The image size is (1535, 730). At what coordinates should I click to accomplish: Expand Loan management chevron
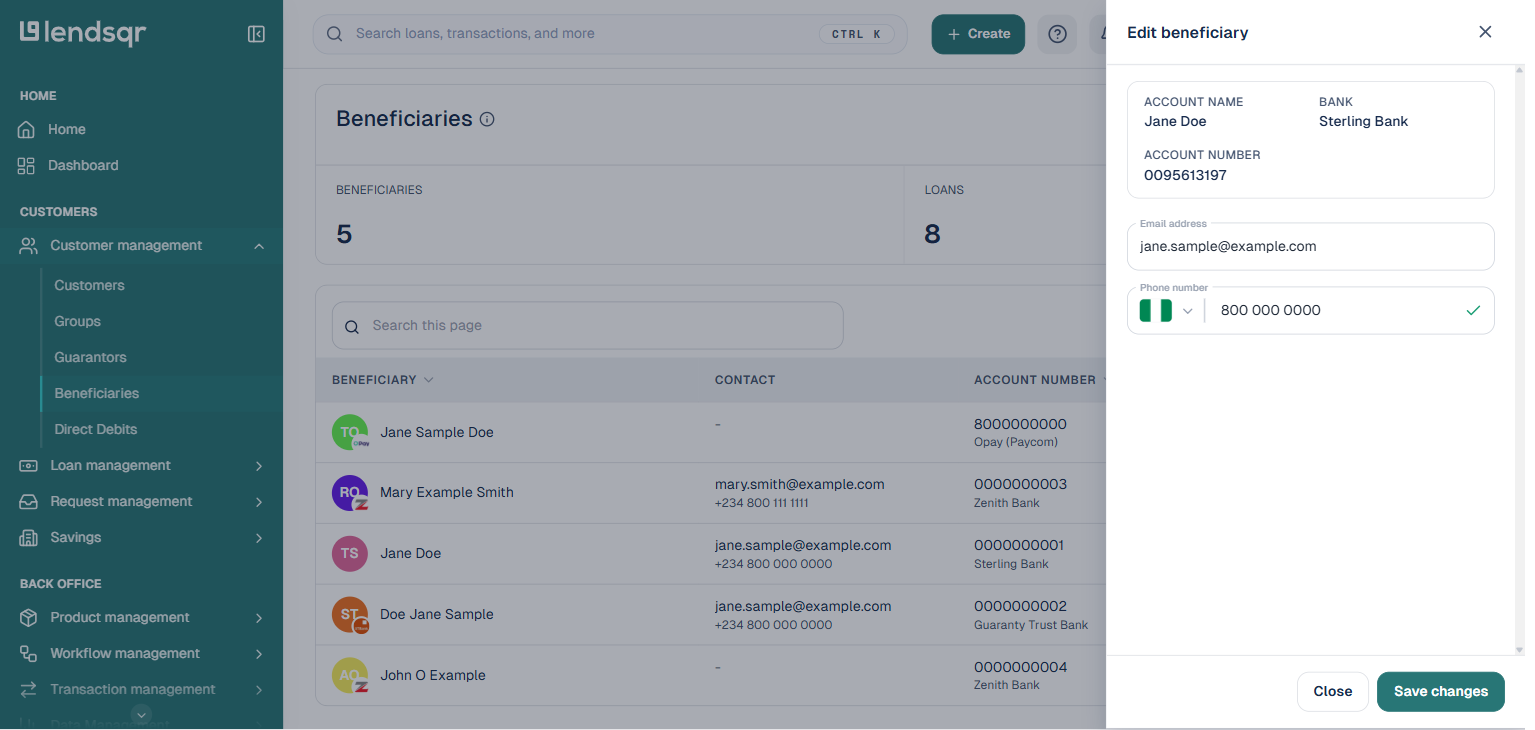[259, 466]
